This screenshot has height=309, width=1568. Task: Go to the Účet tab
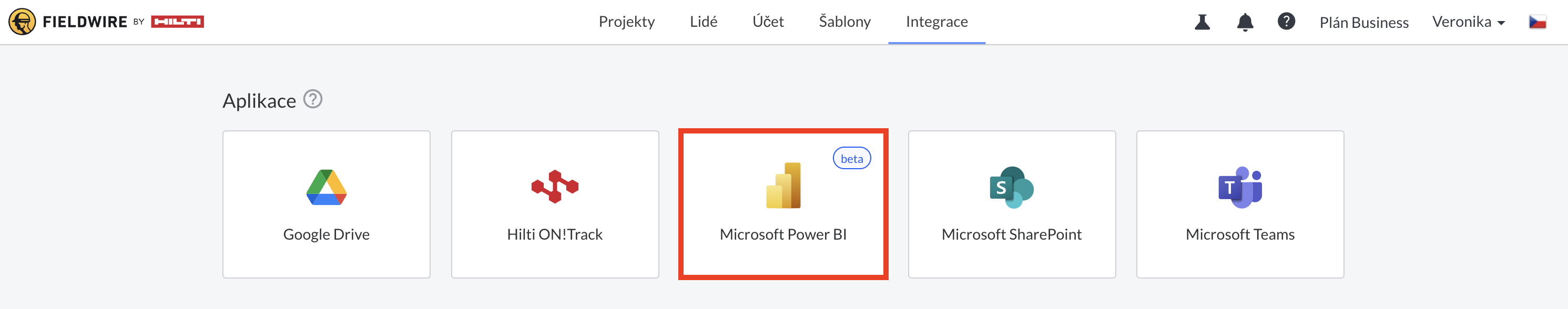[x=768, y=22]
